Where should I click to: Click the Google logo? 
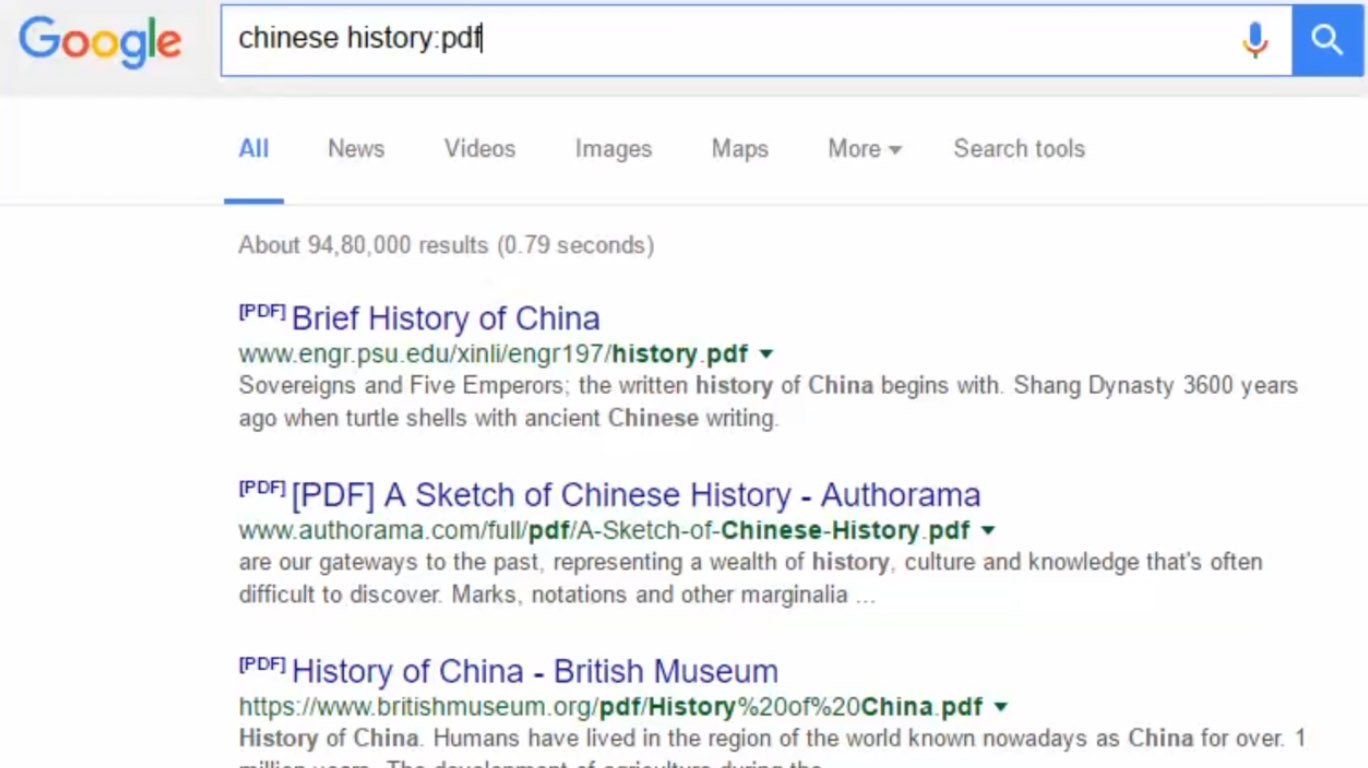point(100,41)
